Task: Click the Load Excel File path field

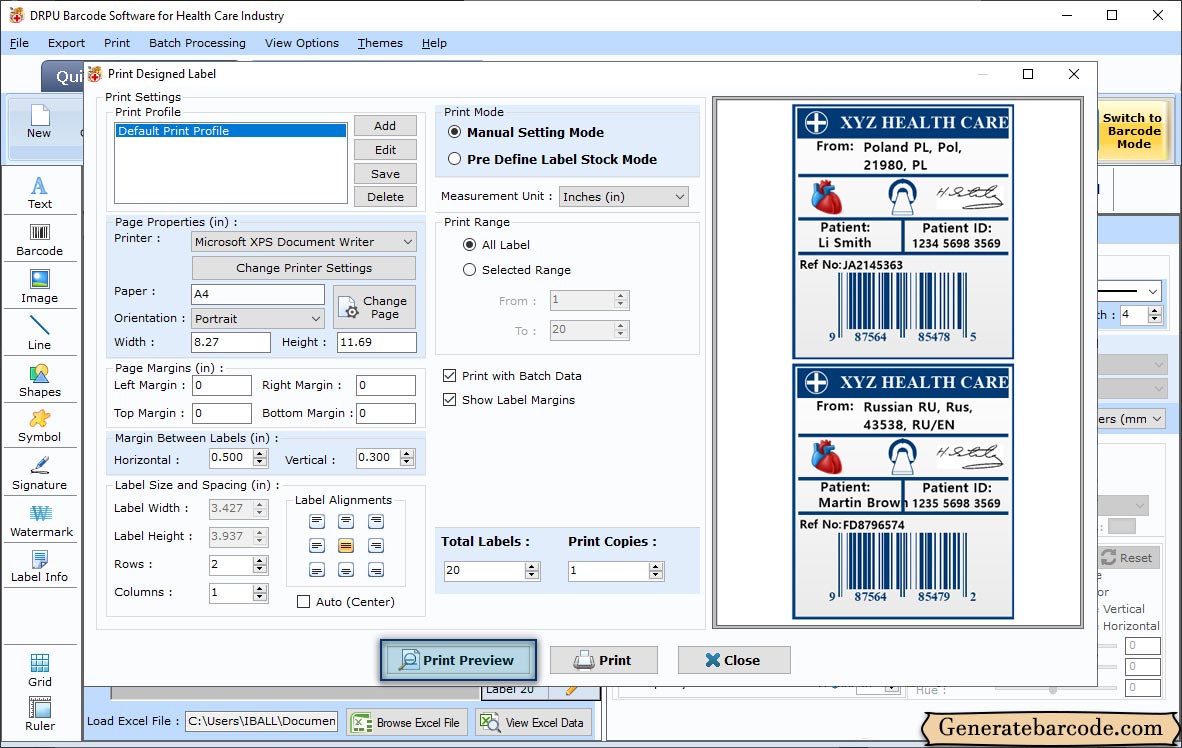Action: pos(262,722)
